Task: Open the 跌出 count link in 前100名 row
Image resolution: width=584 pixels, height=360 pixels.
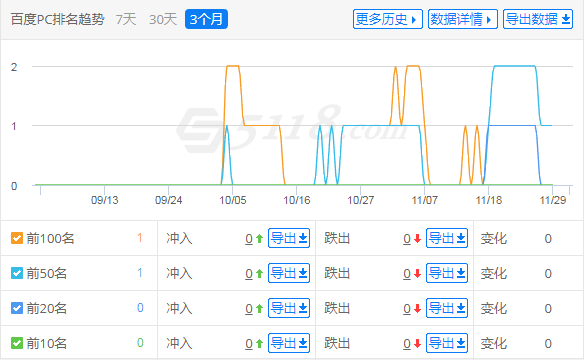Action: [x=407, y=239]
